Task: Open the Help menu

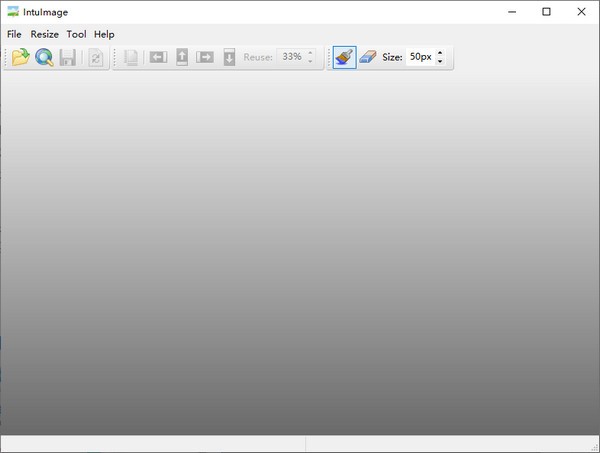Action: pyautogui.click(x=104, y=34)
